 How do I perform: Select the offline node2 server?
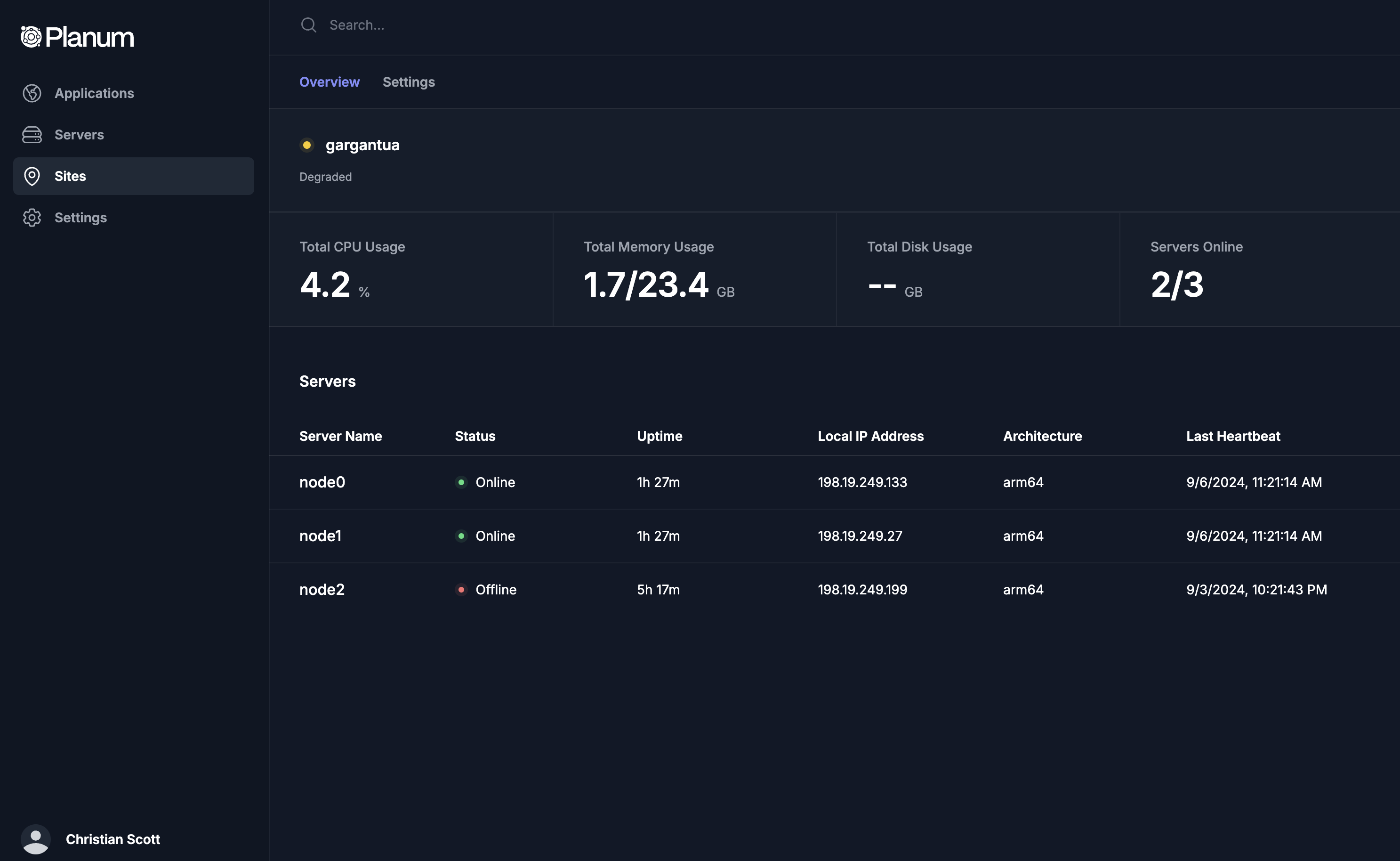coord(322,590)
